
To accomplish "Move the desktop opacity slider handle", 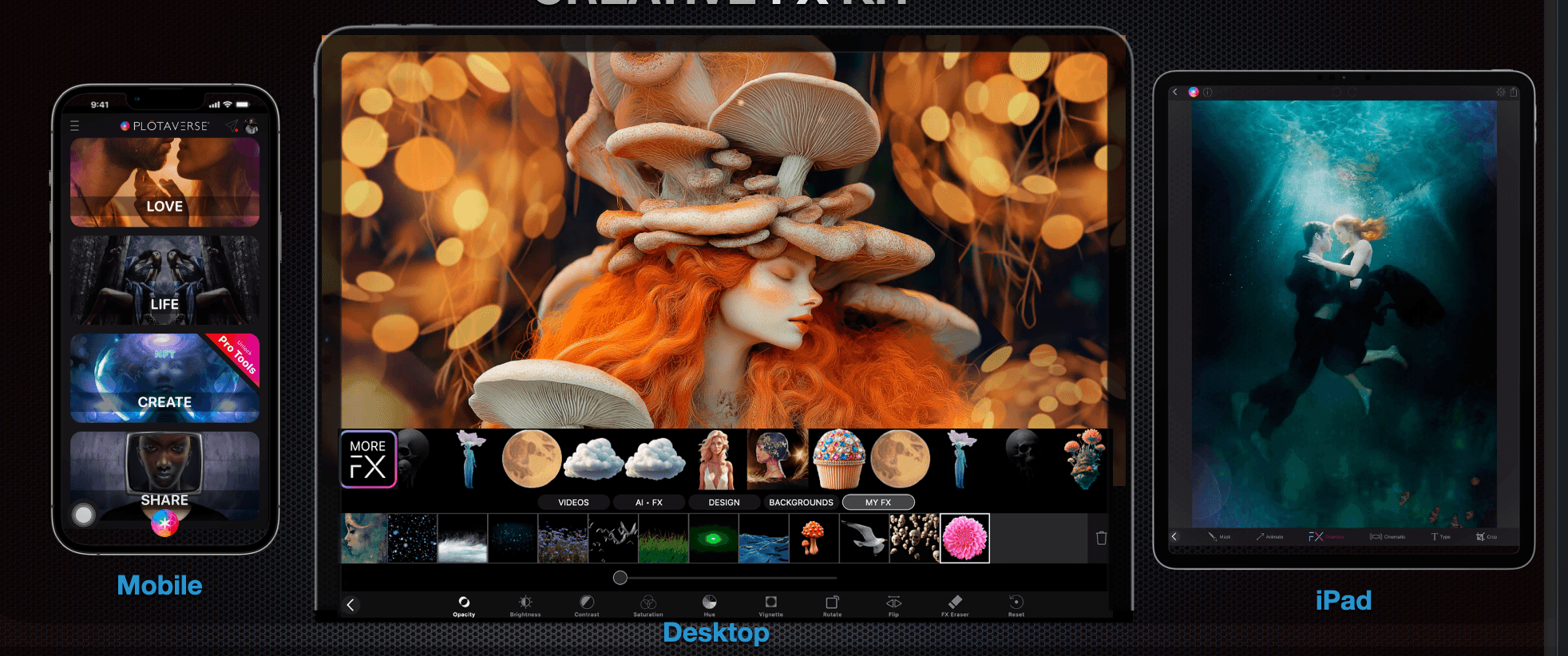I will [x=620, y=578].
